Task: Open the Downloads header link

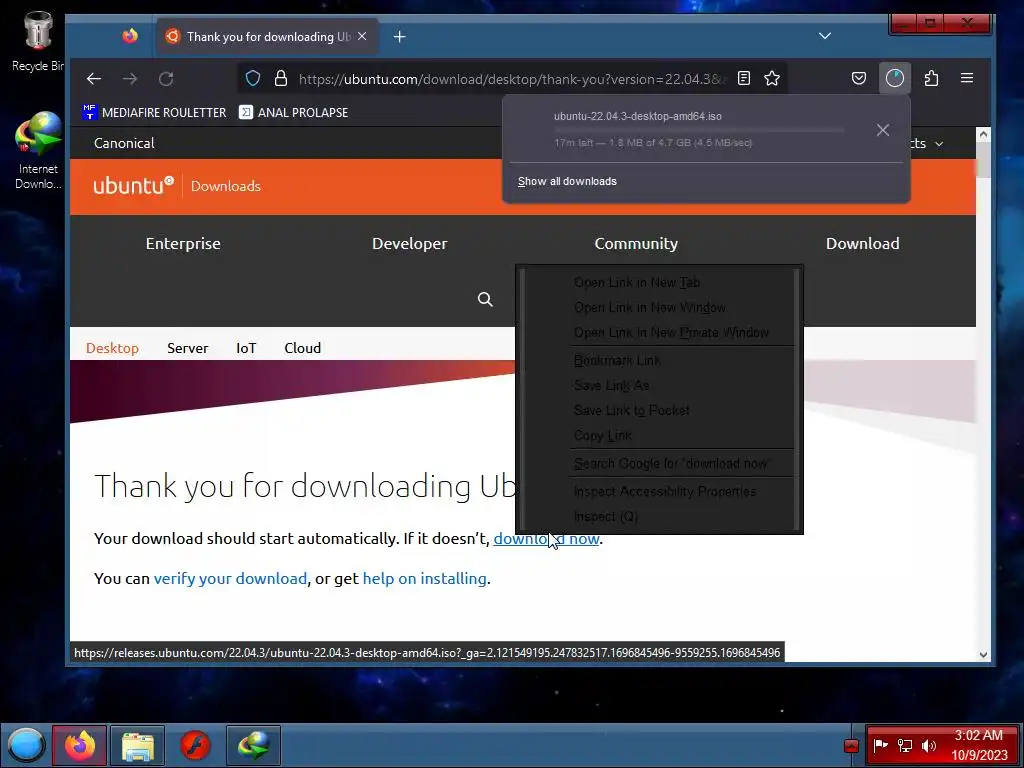Action: (x=225, y=186)
